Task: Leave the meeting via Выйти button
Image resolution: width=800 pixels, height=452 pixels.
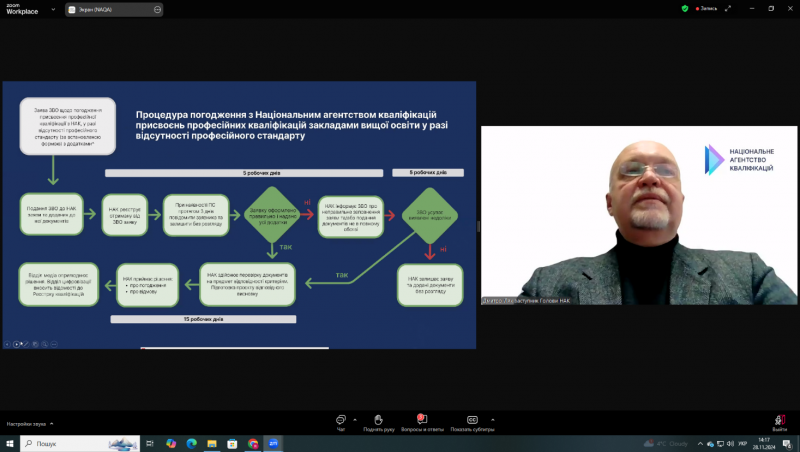Action: [779, 422]
